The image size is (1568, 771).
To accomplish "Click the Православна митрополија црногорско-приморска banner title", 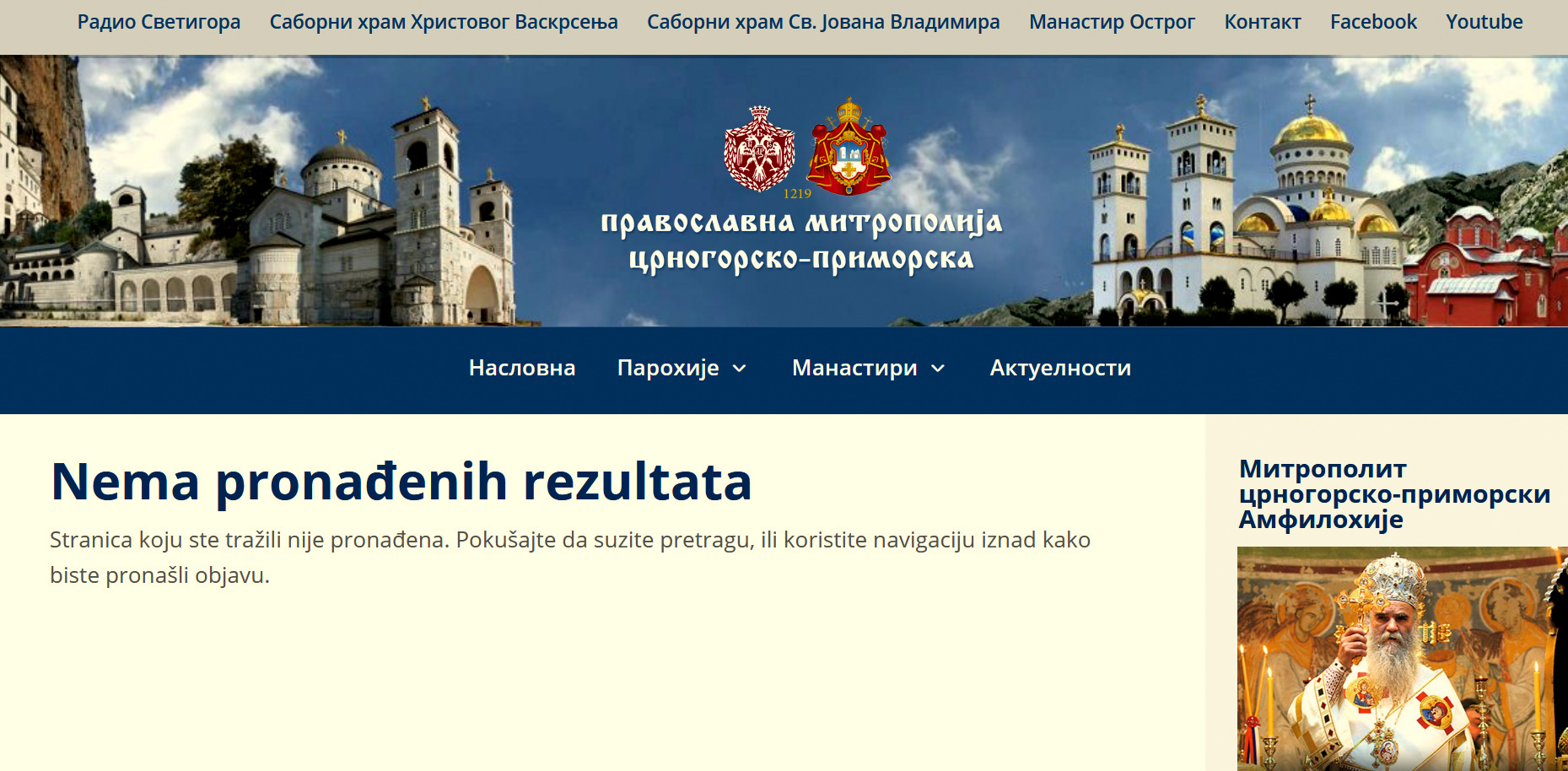I will click(801, 240).
